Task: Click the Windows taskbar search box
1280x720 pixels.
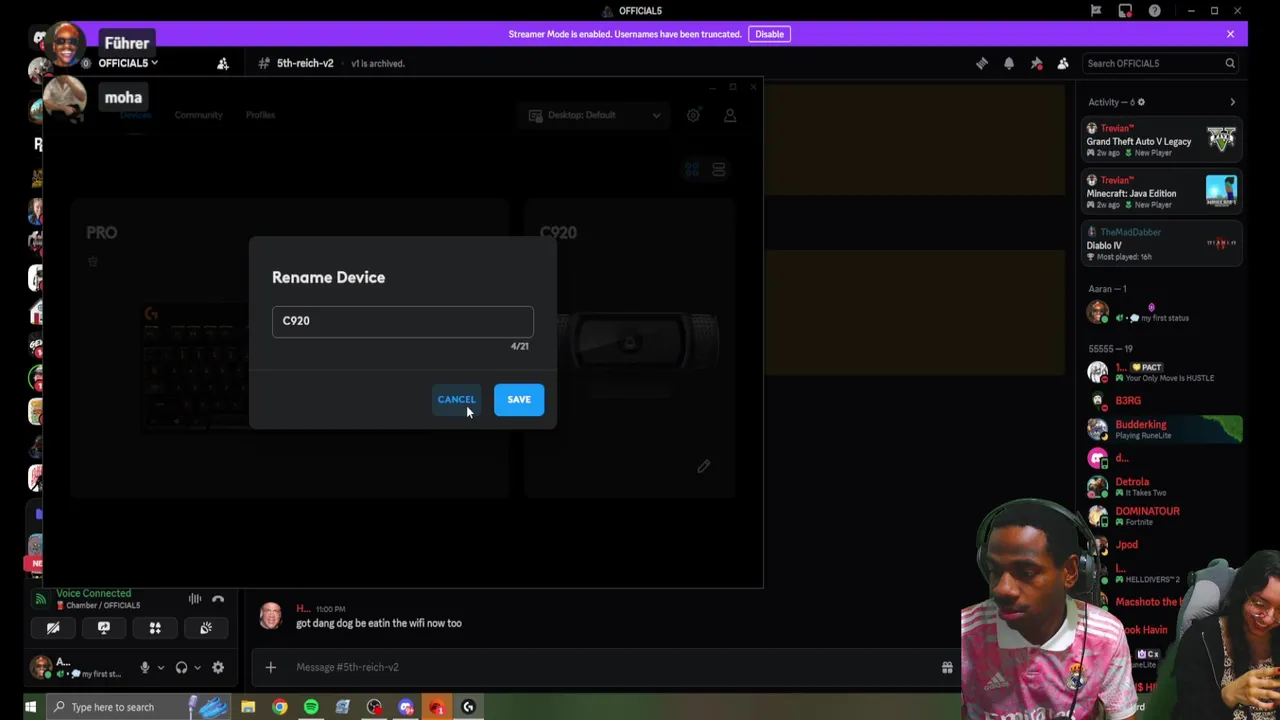Action: (140, 707)
